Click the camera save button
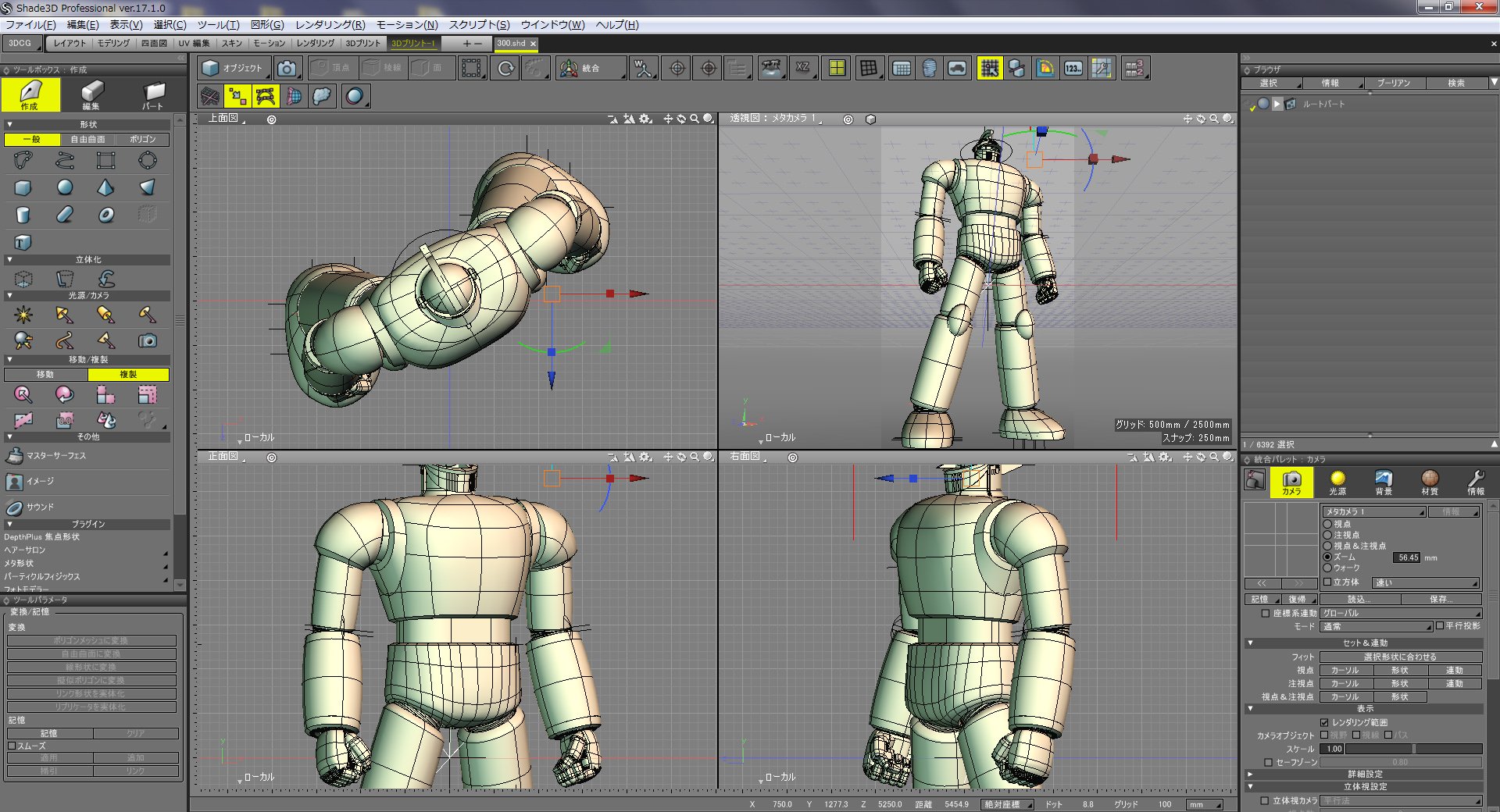 pyautogui.click(x=1441, y=599)
